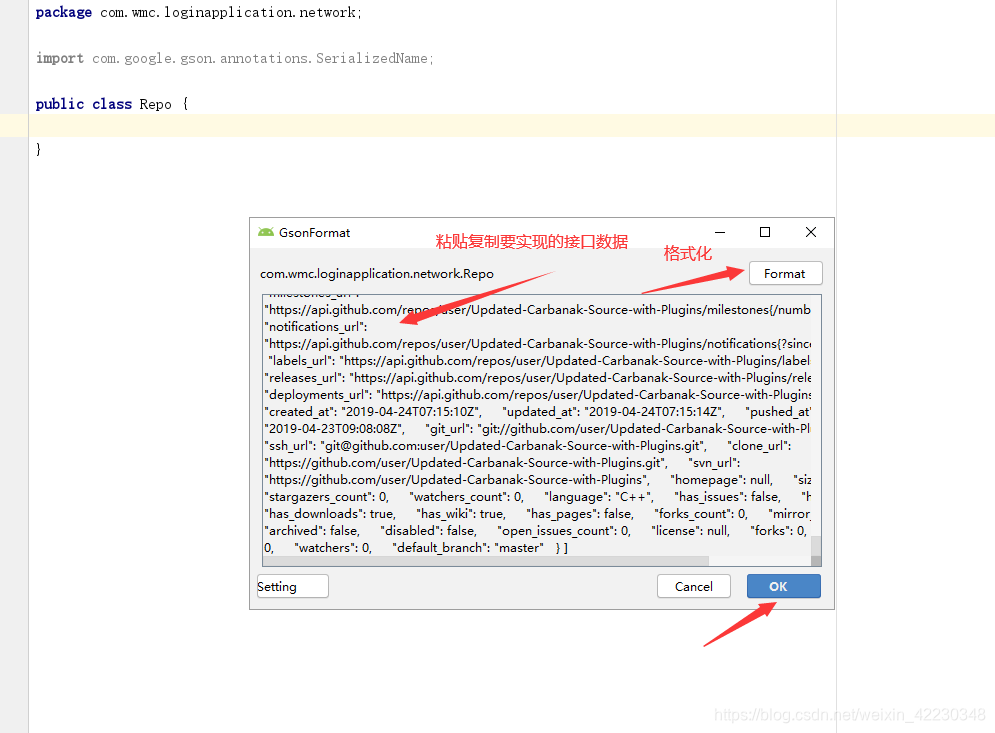Click the "labels_url" entry in JSON

click(x=539, y=360)
